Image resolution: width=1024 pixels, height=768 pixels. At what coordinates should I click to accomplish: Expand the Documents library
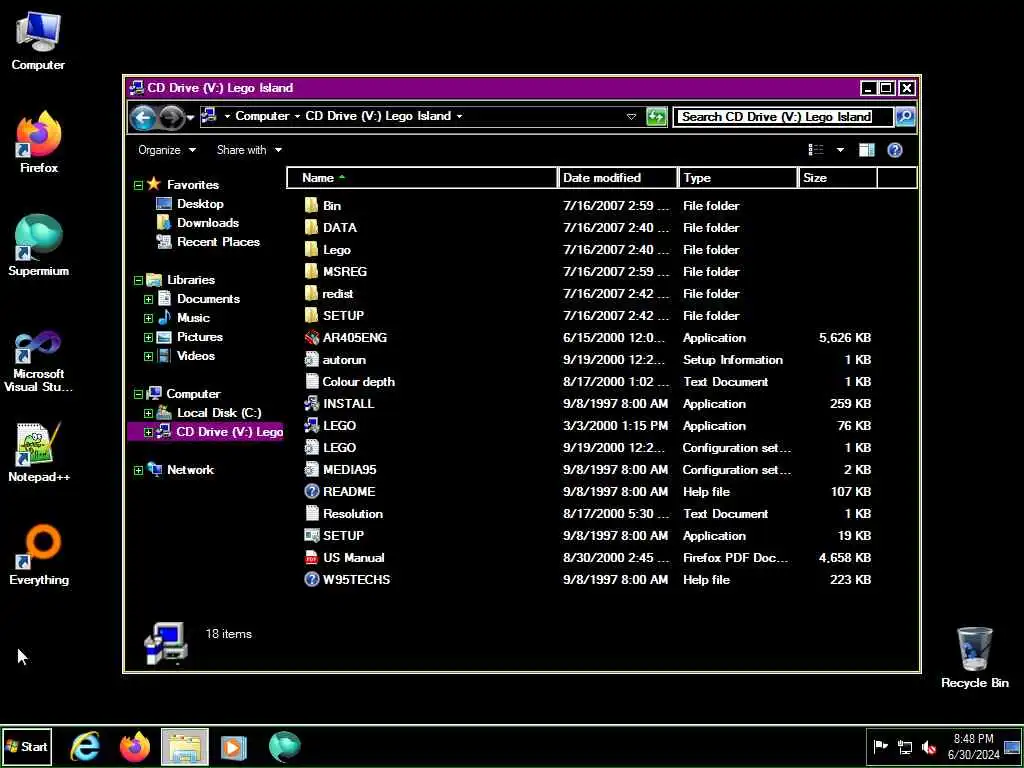tap(148, 300)
